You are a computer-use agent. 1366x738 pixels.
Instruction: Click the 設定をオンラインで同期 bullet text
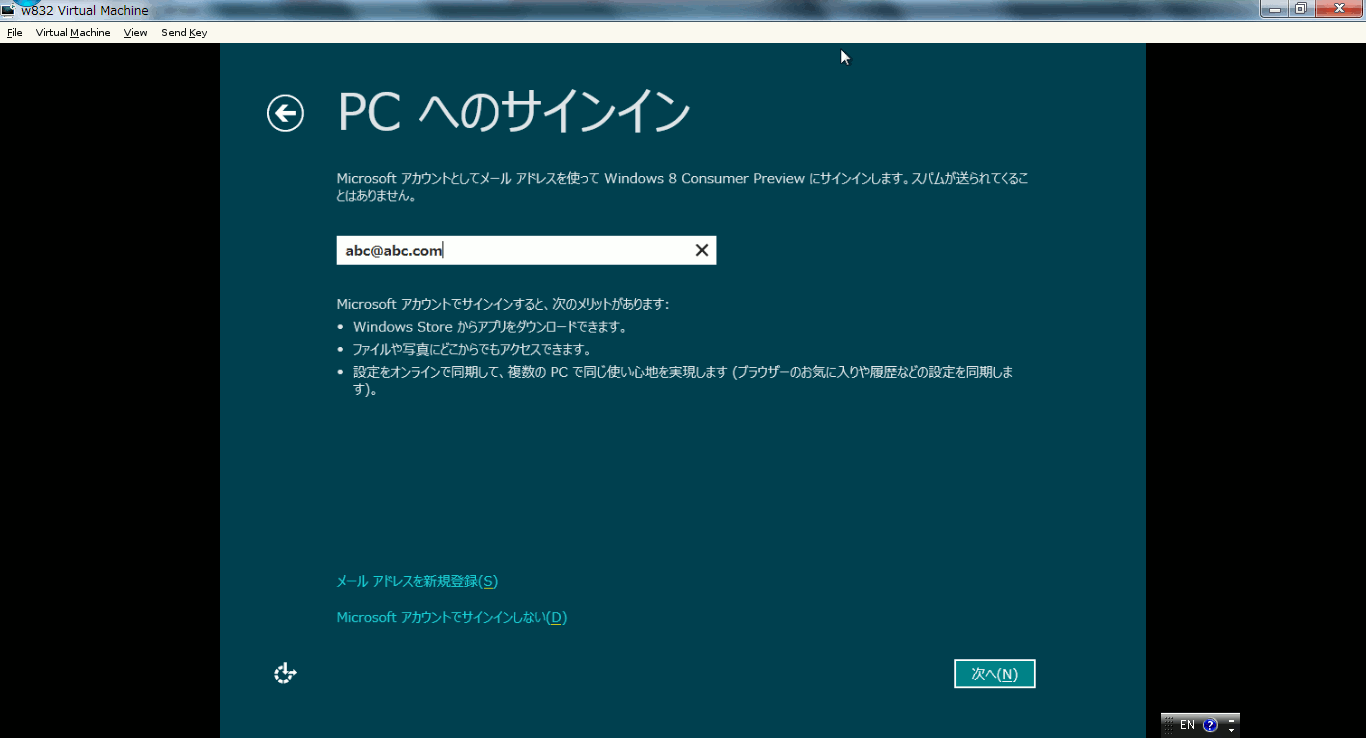pyautogui.click(x=683, y=380)
